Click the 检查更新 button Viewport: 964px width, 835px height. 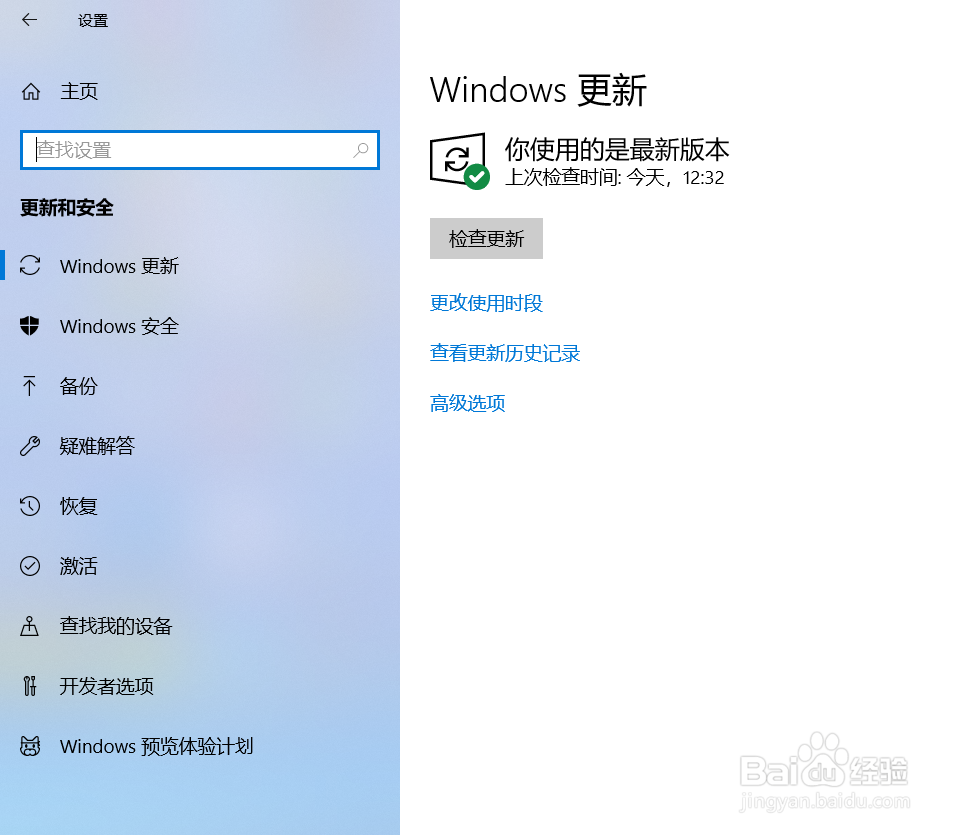pos(486,239)
